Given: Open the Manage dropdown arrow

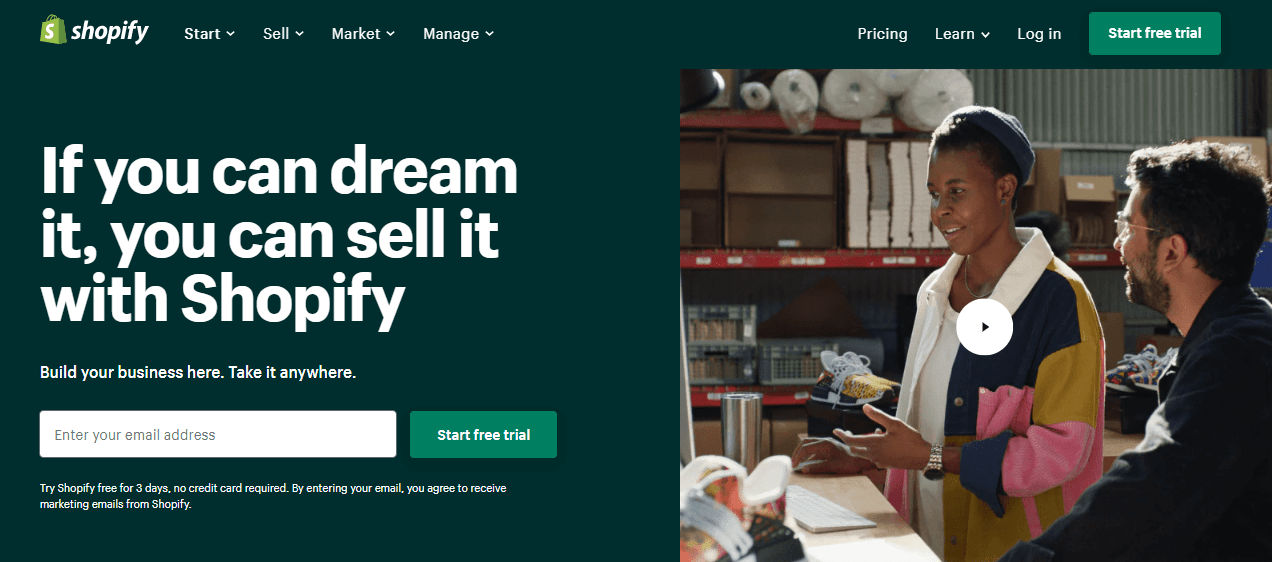Looking at the screenshot, I should coord(490,34).
